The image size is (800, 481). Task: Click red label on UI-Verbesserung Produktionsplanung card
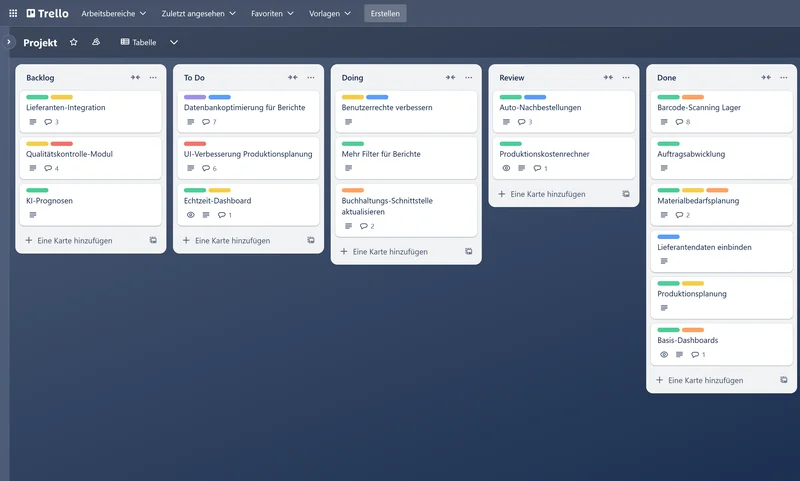195,143
